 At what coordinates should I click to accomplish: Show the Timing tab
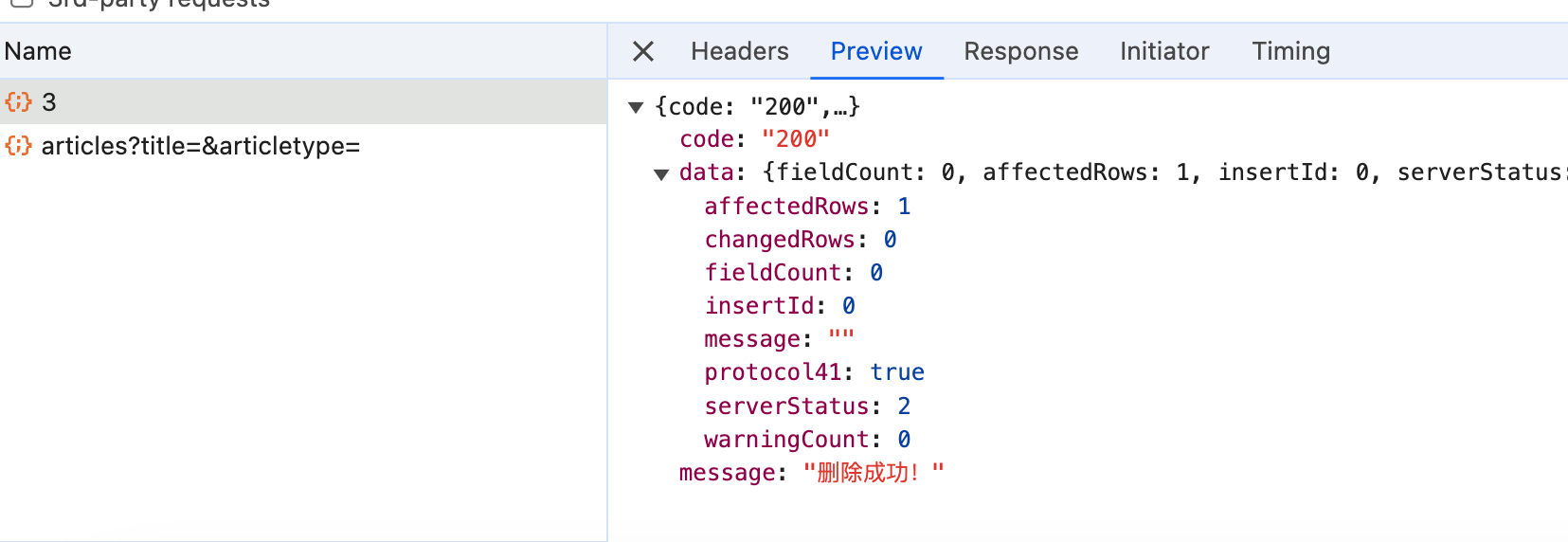coord(1290,51)
